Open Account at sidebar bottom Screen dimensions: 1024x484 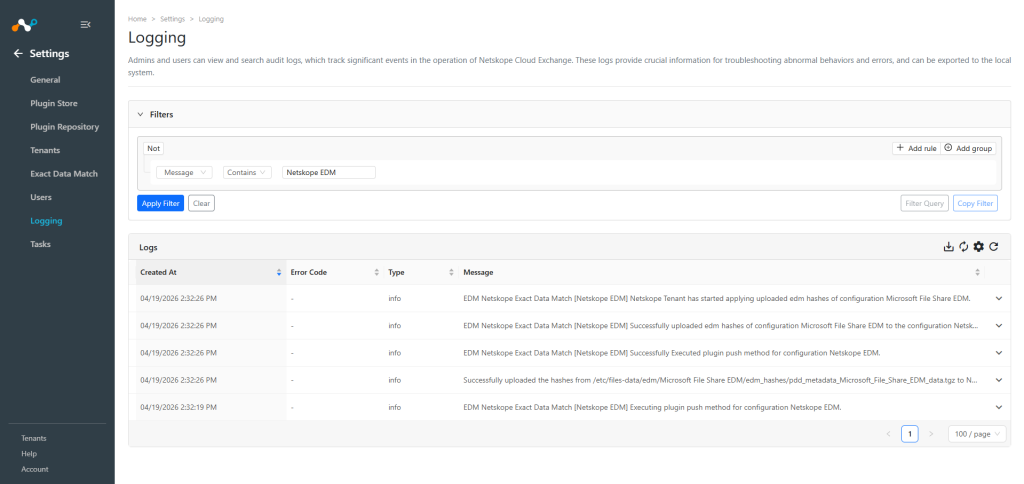tap(35, 469)
